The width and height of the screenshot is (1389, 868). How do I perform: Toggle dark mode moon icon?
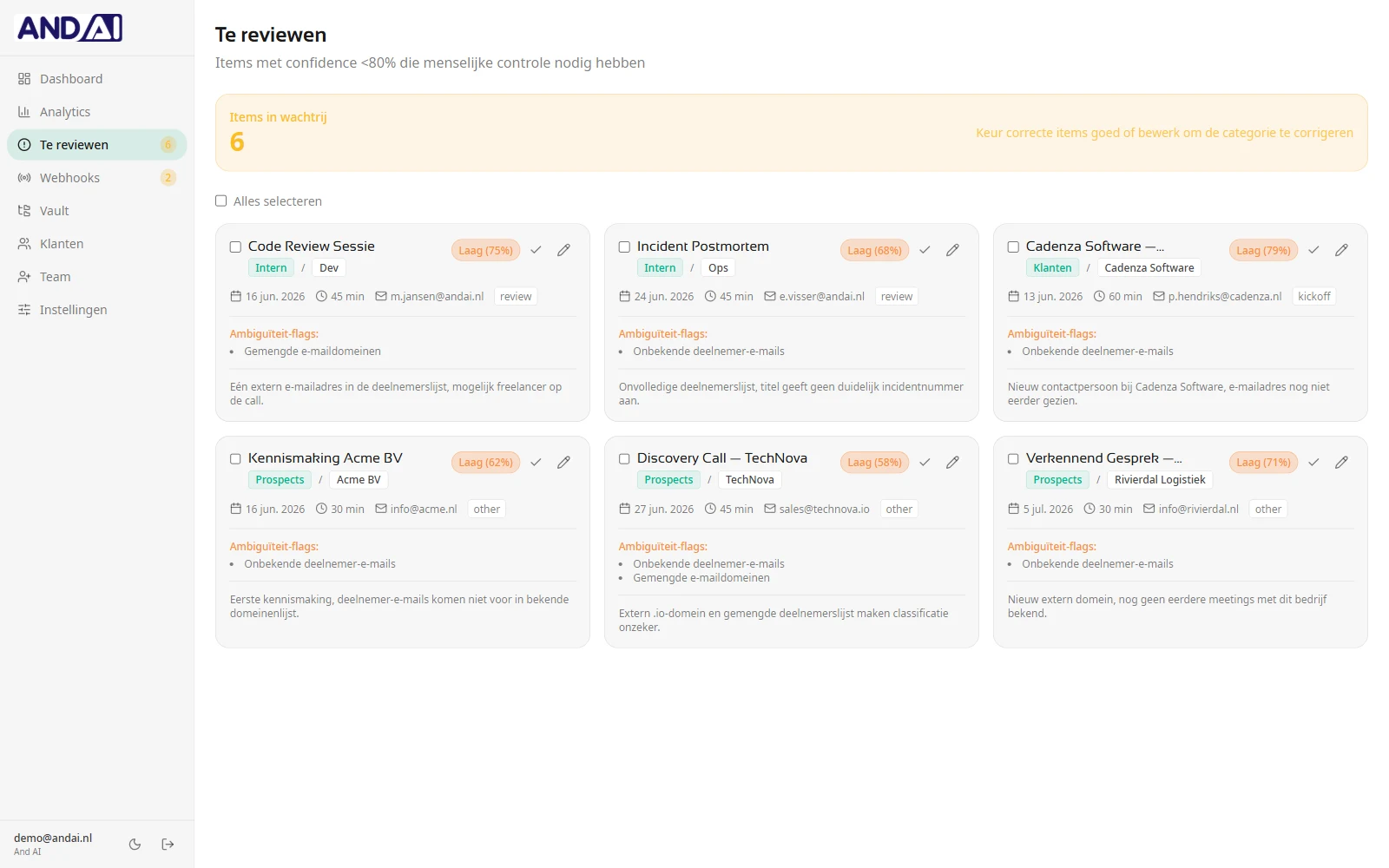135,845
